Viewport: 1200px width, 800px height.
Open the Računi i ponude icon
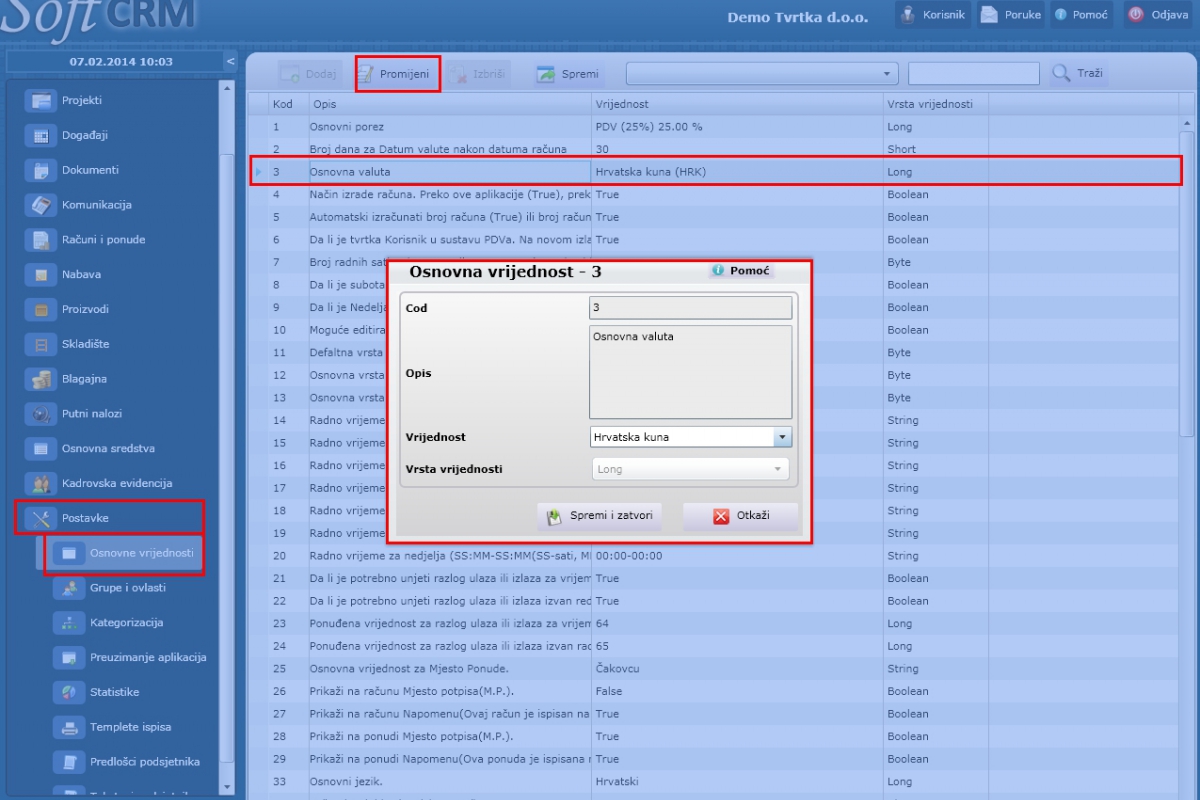(41, 240)
